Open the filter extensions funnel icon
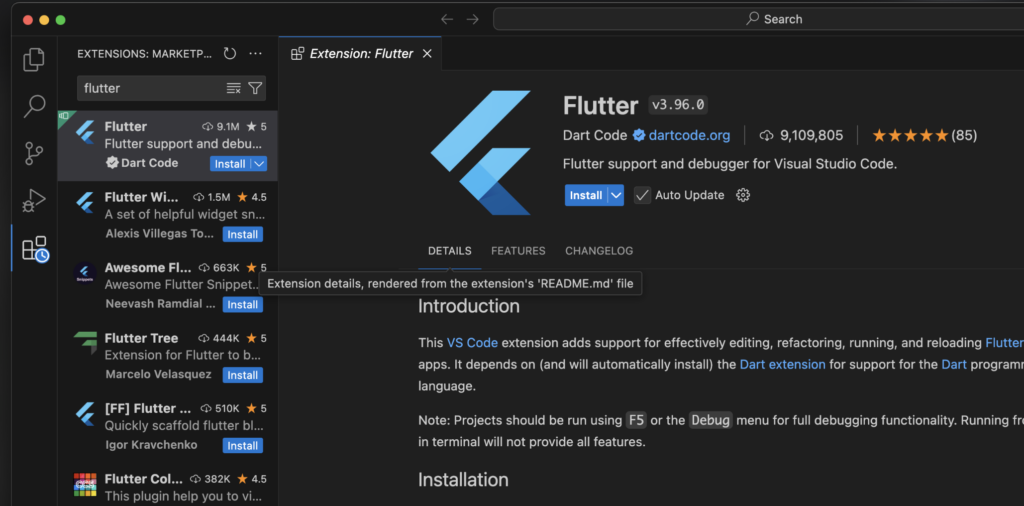Screen dimensions: 1024x506 pos(255,88)
